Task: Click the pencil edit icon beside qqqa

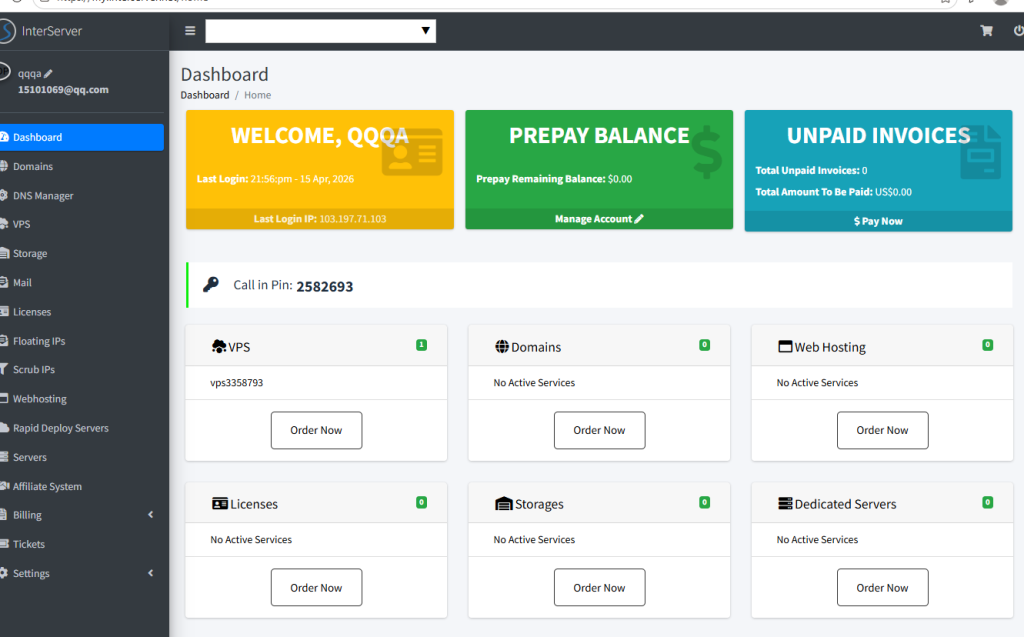Action: coord(48,73)
